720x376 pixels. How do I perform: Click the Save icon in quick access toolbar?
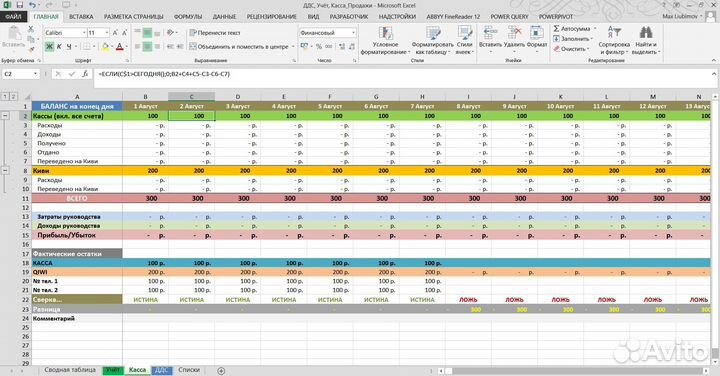pyautogui.click(x=20, y=5)
